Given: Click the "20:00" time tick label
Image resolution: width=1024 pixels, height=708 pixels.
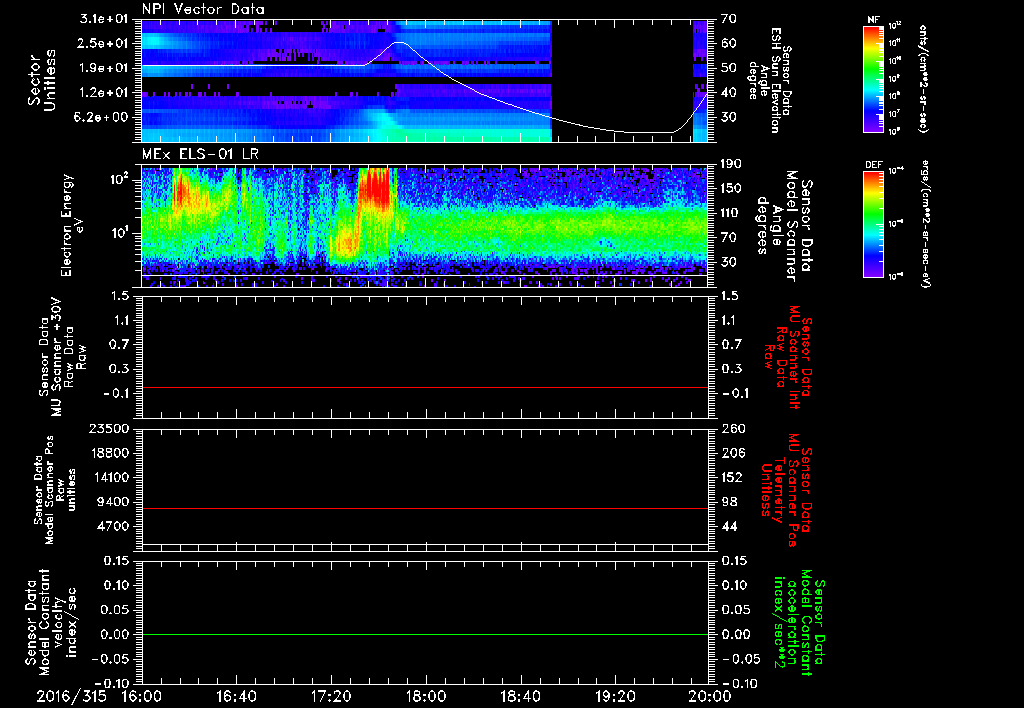Looking at the screenshot, I should coord(710,696).
